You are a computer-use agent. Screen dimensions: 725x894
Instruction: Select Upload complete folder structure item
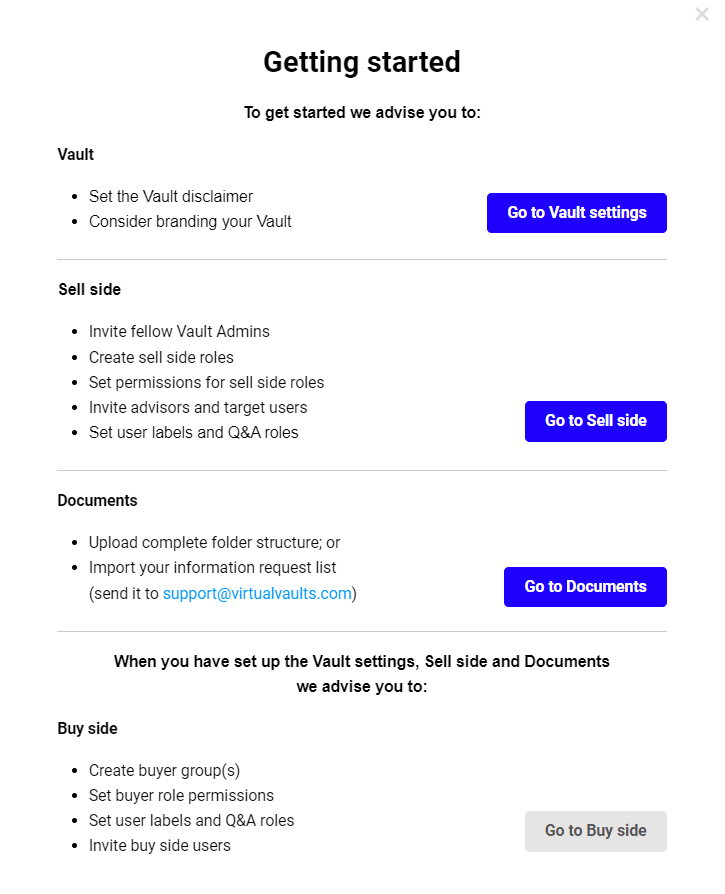[214, 542]
